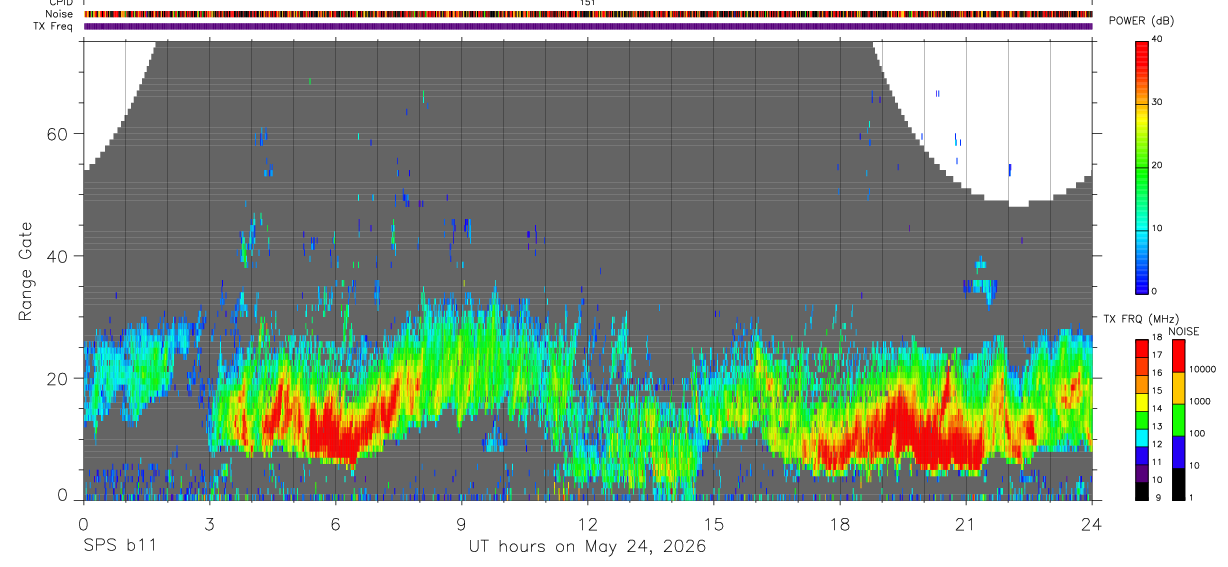Click the '18' tick on the TX FRQ scale

(1155, 339)
